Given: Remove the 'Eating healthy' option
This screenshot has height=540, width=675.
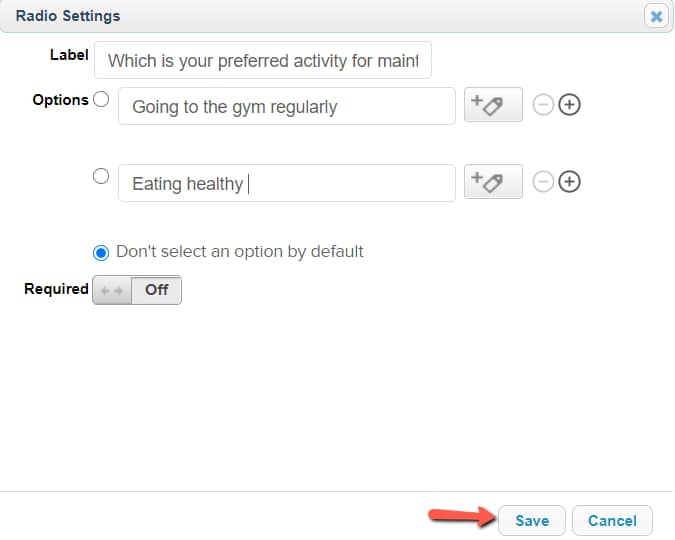Looking at the screenshot, I should click(x=543, y=181).
